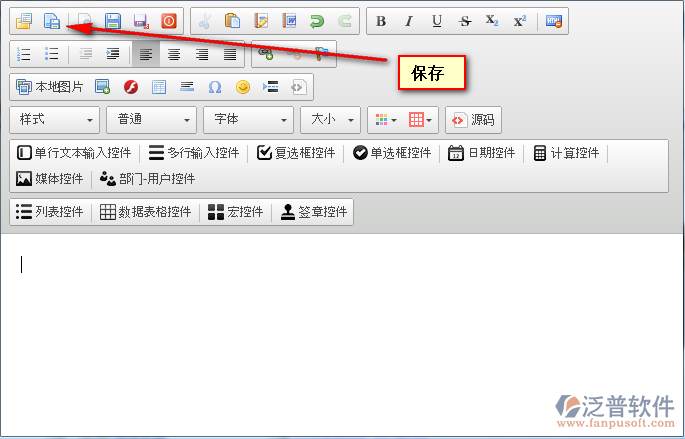The width and height of the screenshot is (685, 439).
Task: Insert a horizontal line
Action: (187, 87)
